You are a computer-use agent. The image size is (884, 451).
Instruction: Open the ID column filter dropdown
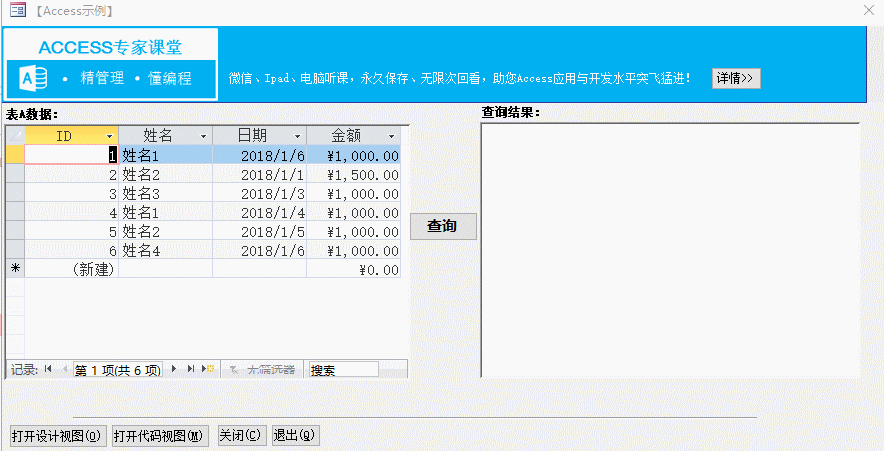tap(109, 136)
